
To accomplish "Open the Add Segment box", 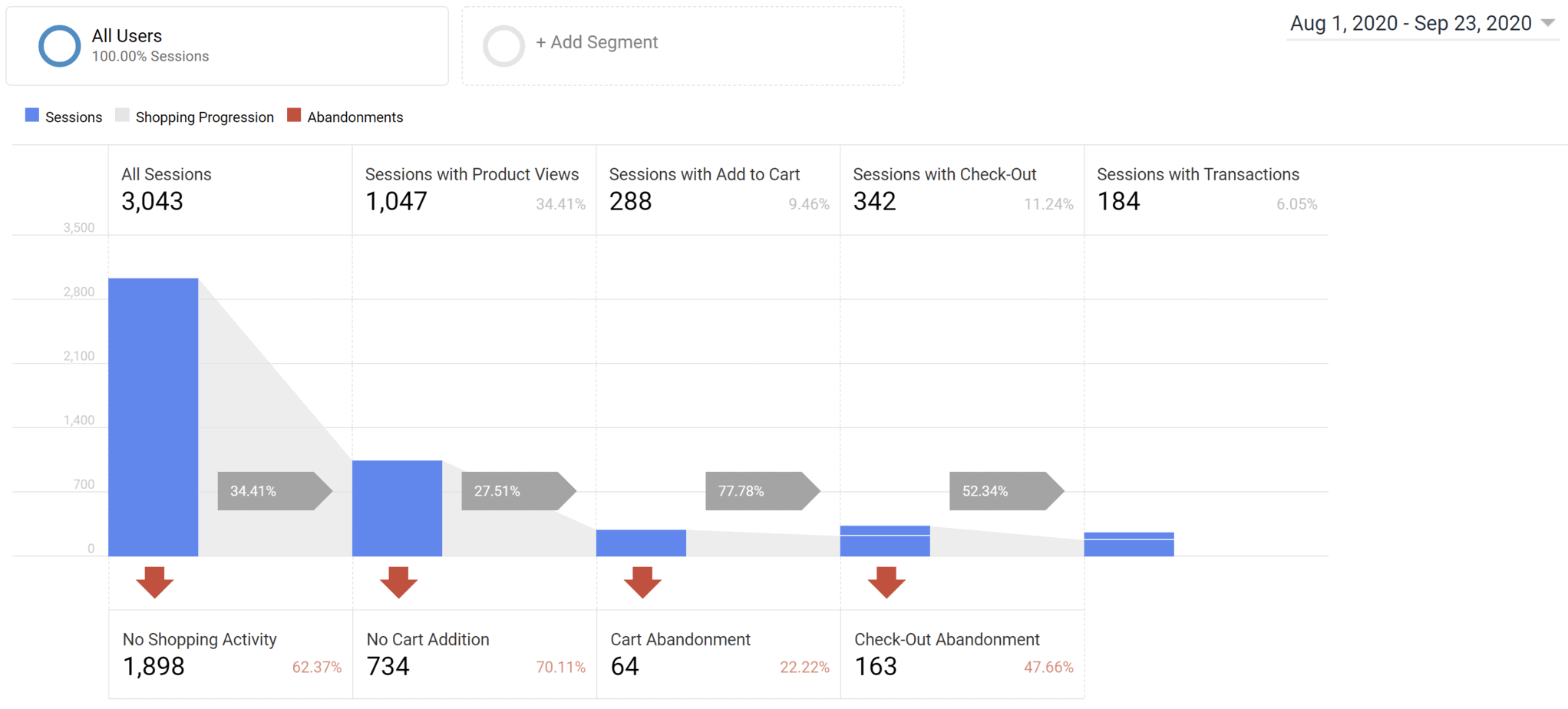I will point(682,46).
